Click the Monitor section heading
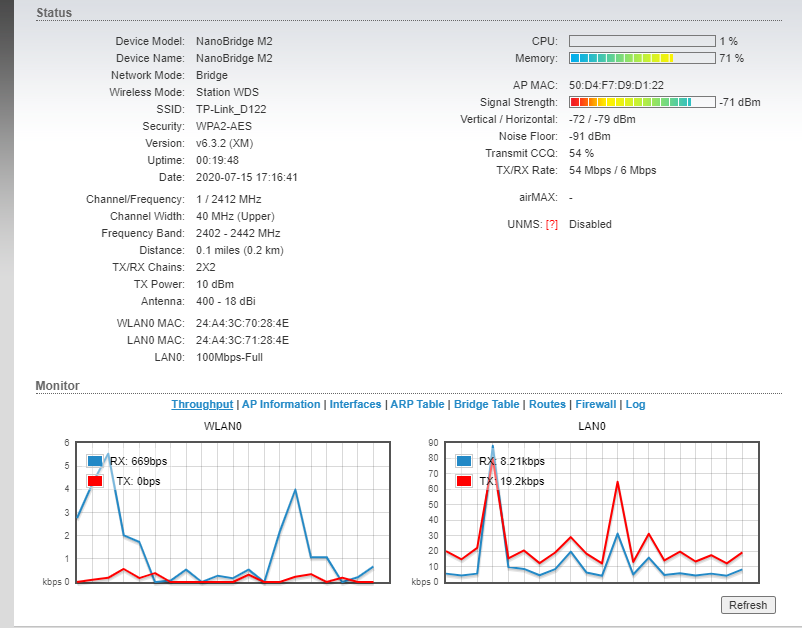 pyautogui.click(x=57, y=386)
